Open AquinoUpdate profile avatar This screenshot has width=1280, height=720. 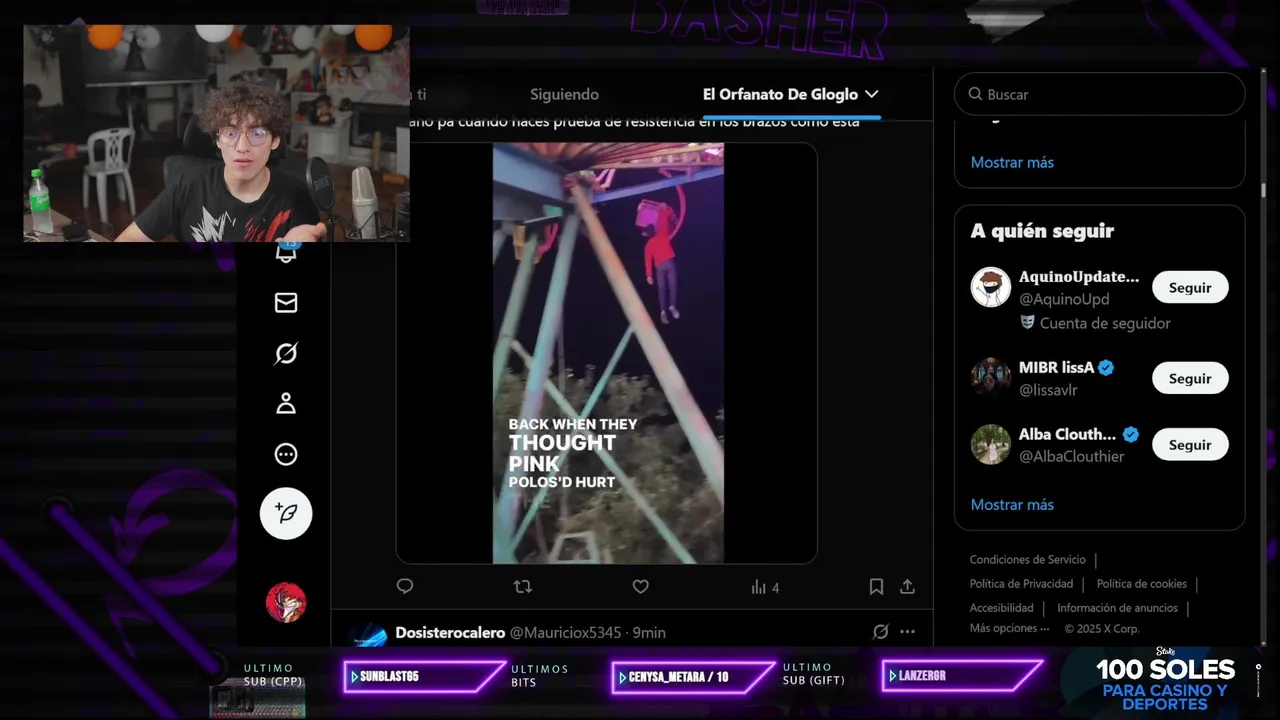pyautogui.click(x=991, y=287)
